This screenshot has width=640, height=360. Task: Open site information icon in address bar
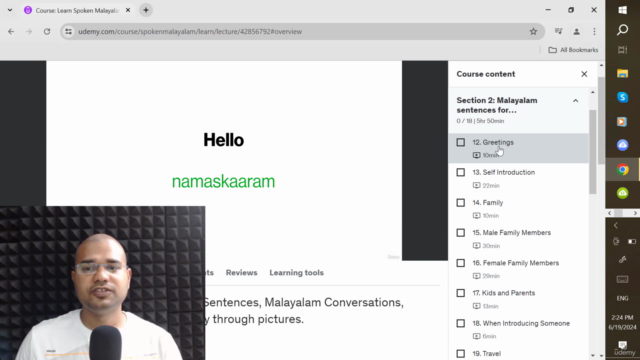pos(69,31)
